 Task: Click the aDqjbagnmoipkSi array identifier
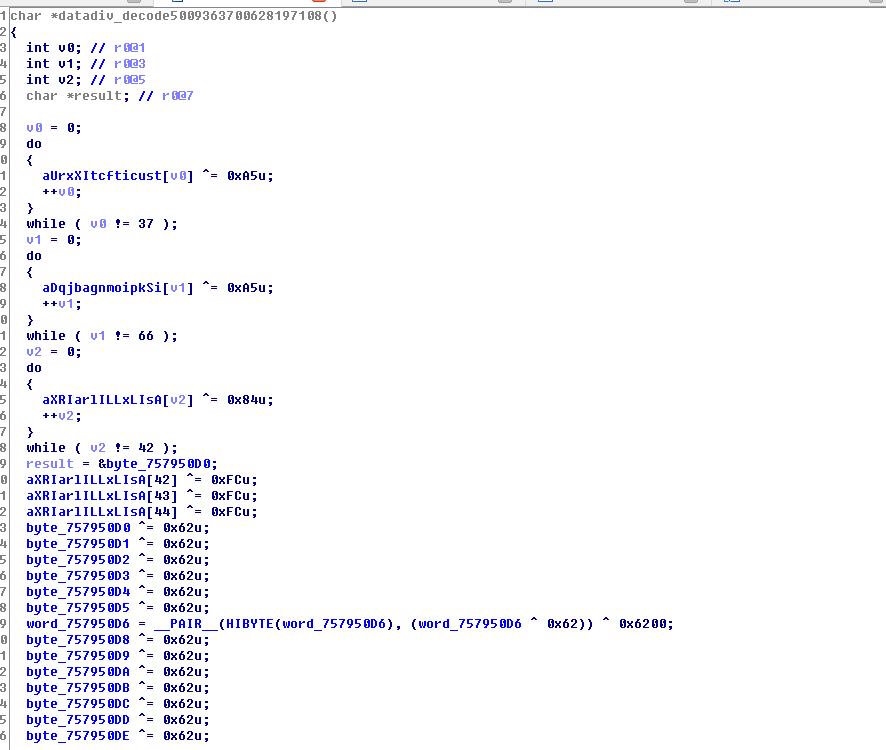click(102, 288)
